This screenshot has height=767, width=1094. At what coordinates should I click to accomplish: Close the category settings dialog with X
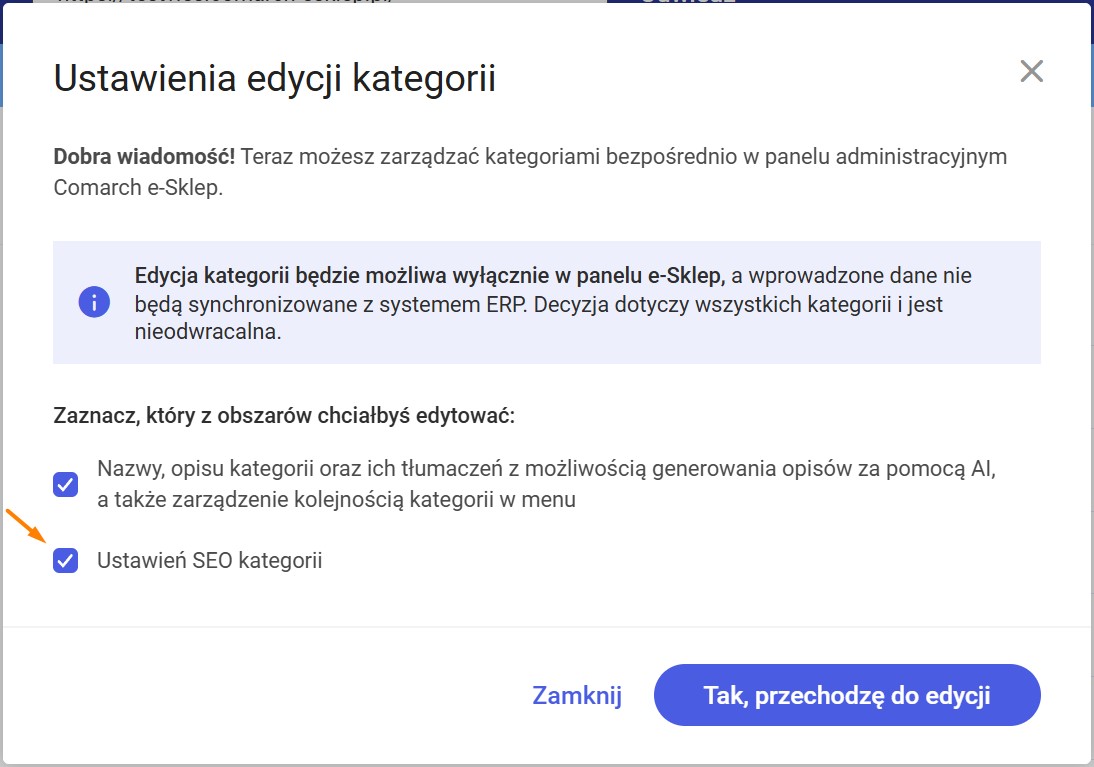(x=1031, y=71)
